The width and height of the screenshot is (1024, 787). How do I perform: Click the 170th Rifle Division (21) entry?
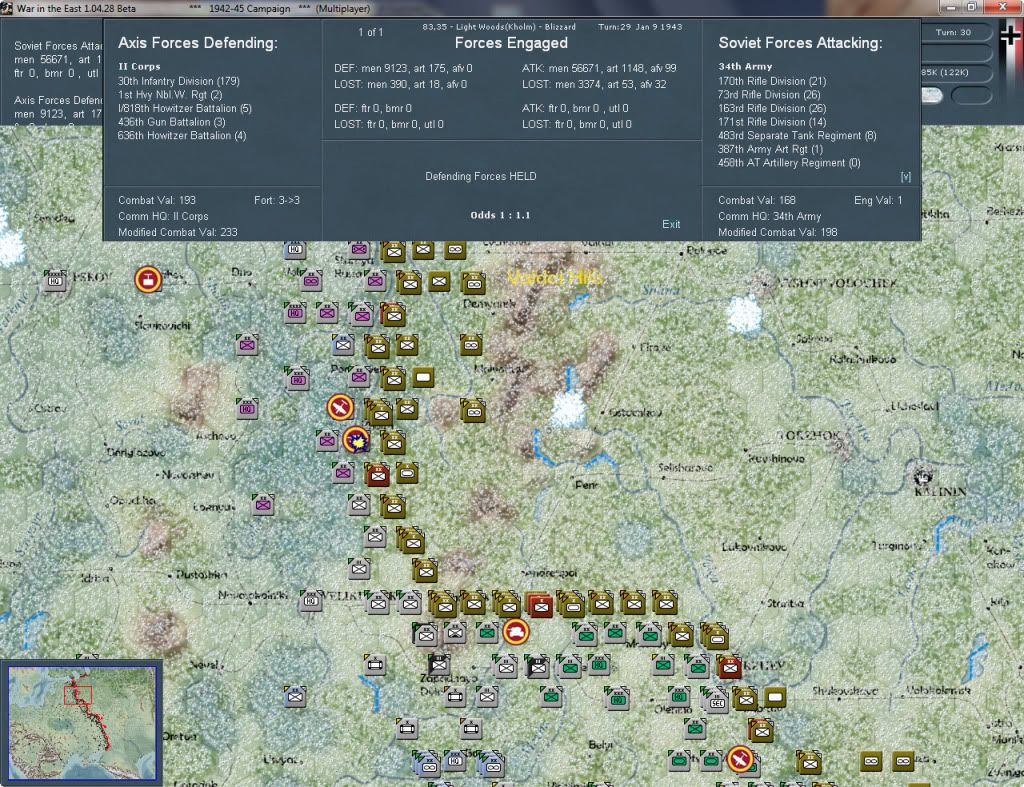(x=772, y=81)
